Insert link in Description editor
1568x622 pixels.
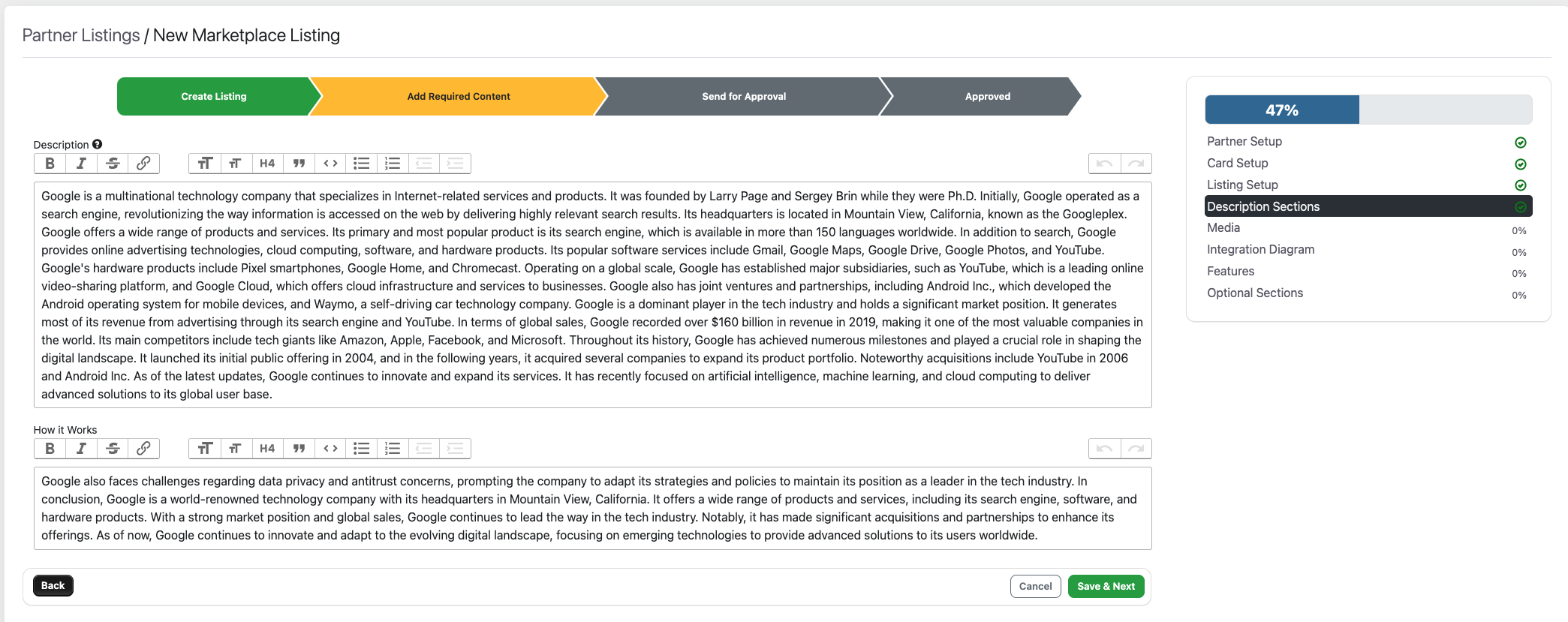[143, 164]
